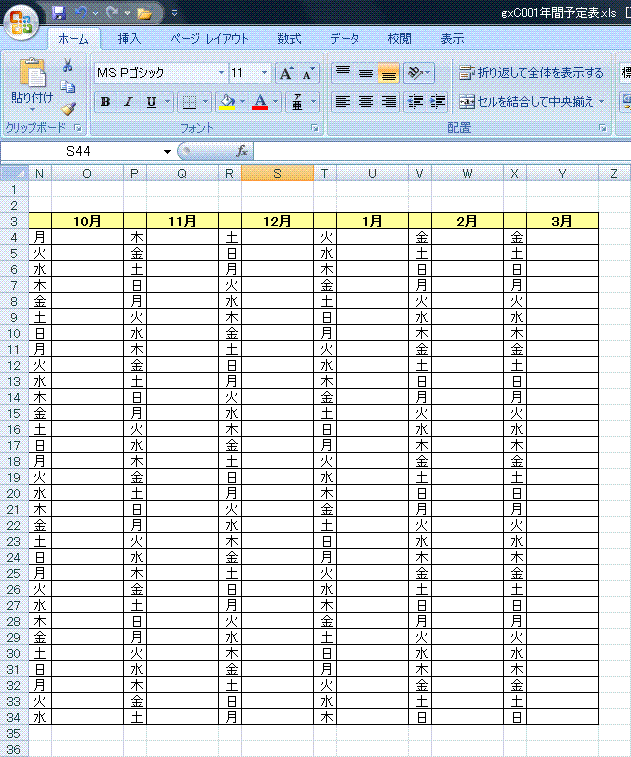Click the Paste (貼り付け) clipboard icon
The height and width of the screenshot is (757, 631).
32,74
